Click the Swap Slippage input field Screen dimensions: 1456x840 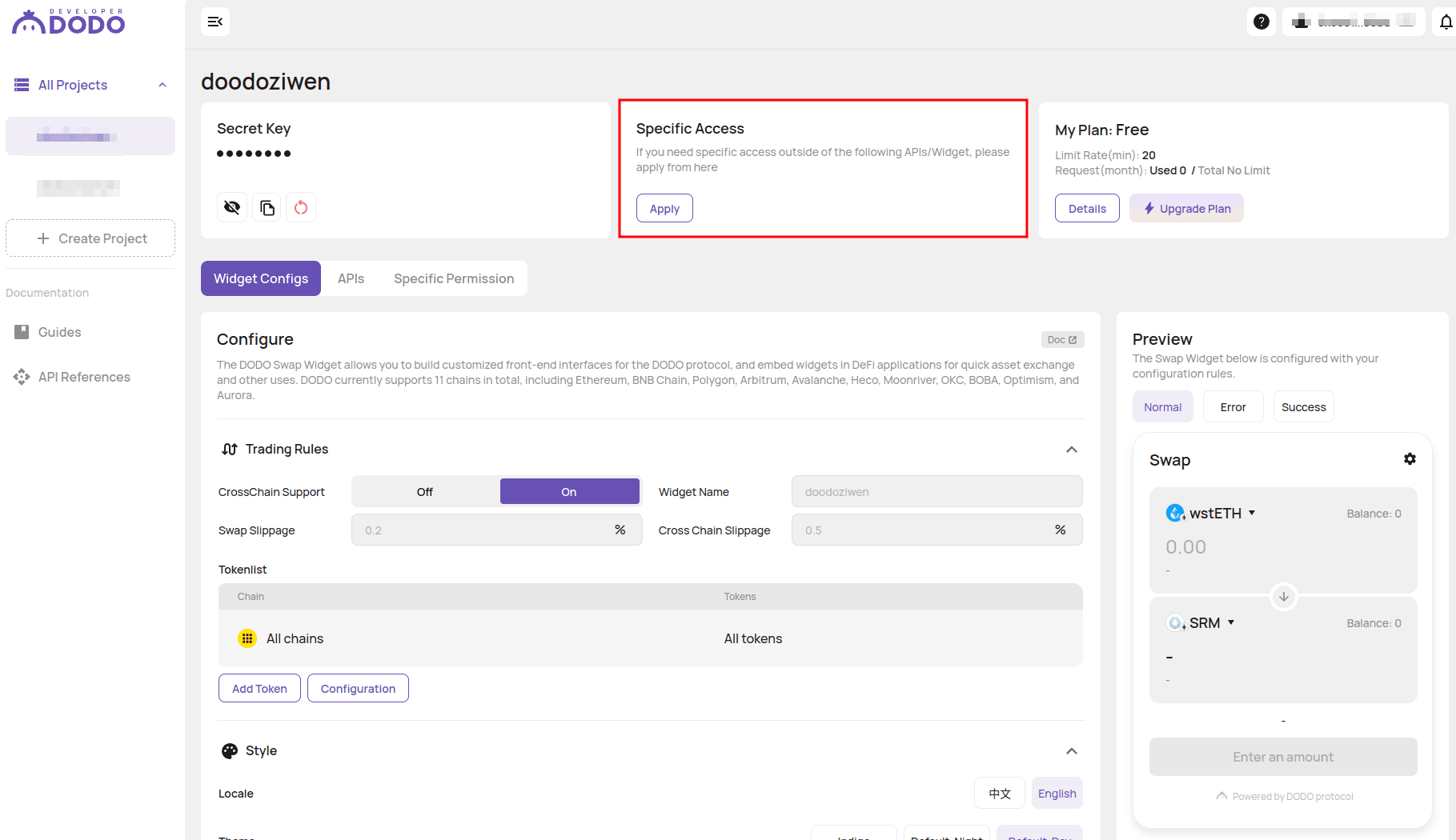pos(496,530)
